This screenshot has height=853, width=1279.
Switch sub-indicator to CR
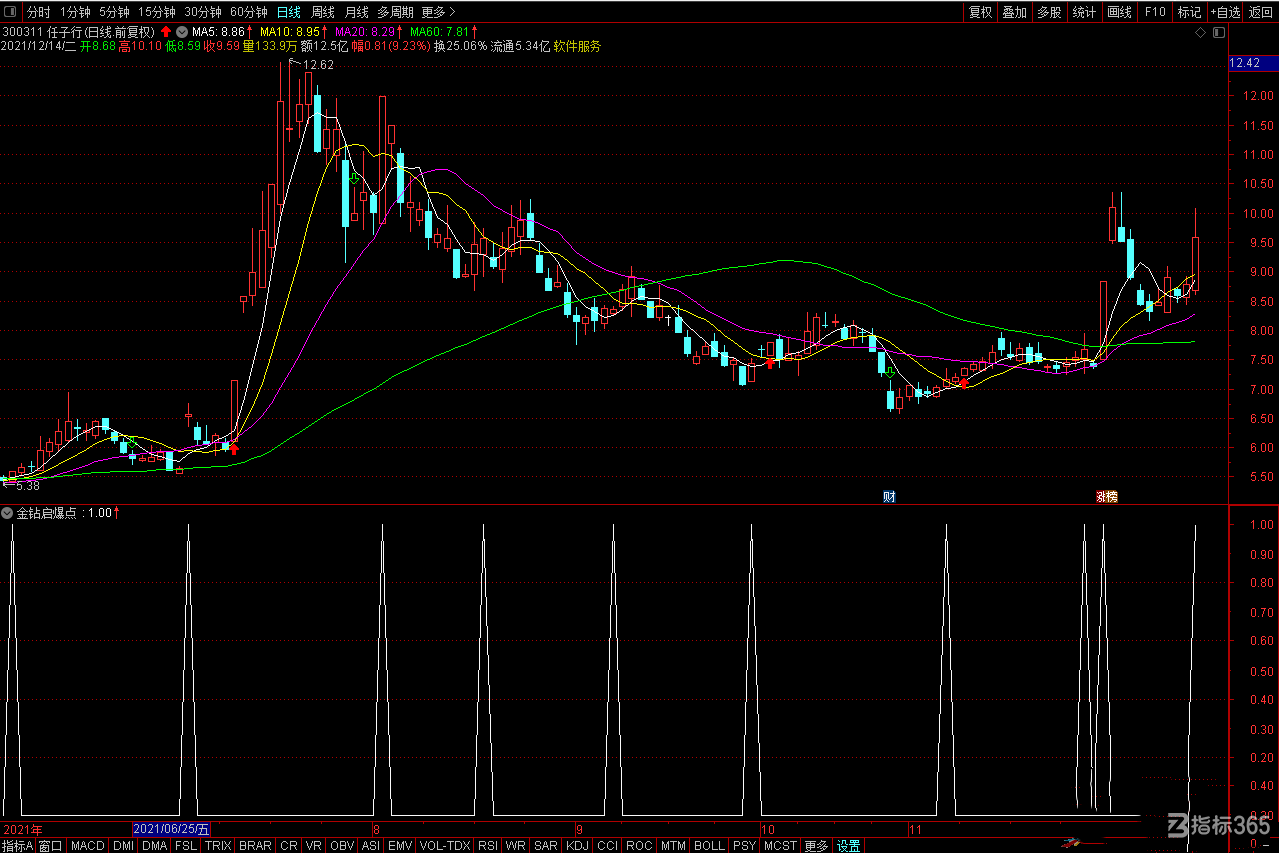click(289, 845)
